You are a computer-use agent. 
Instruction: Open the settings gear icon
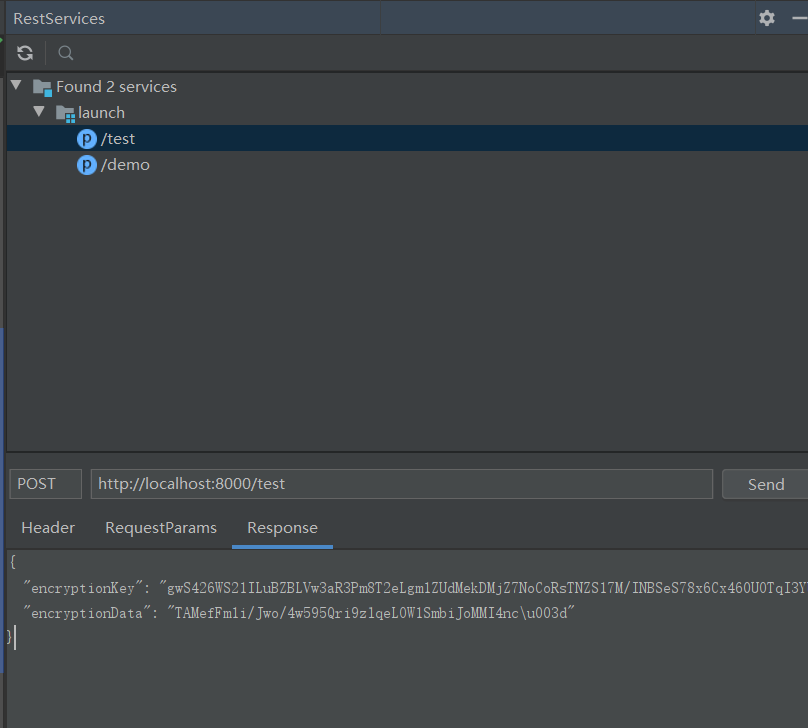(767, 18)
